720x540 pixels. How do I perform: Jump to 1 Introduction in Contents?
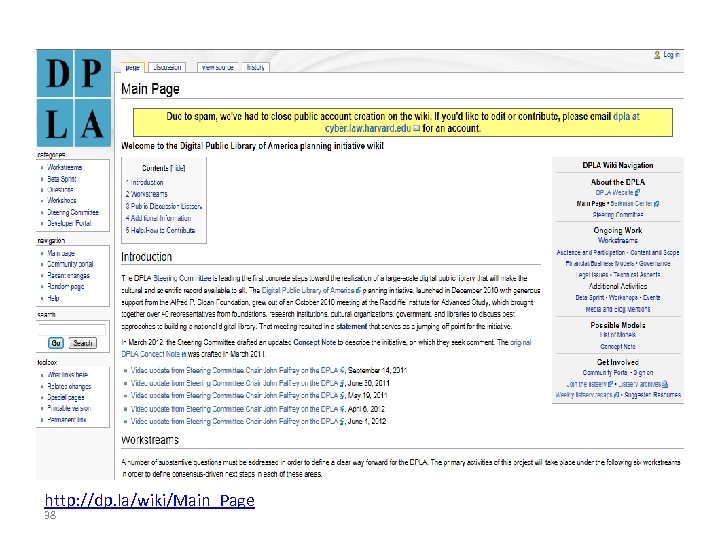coord(145,182)
